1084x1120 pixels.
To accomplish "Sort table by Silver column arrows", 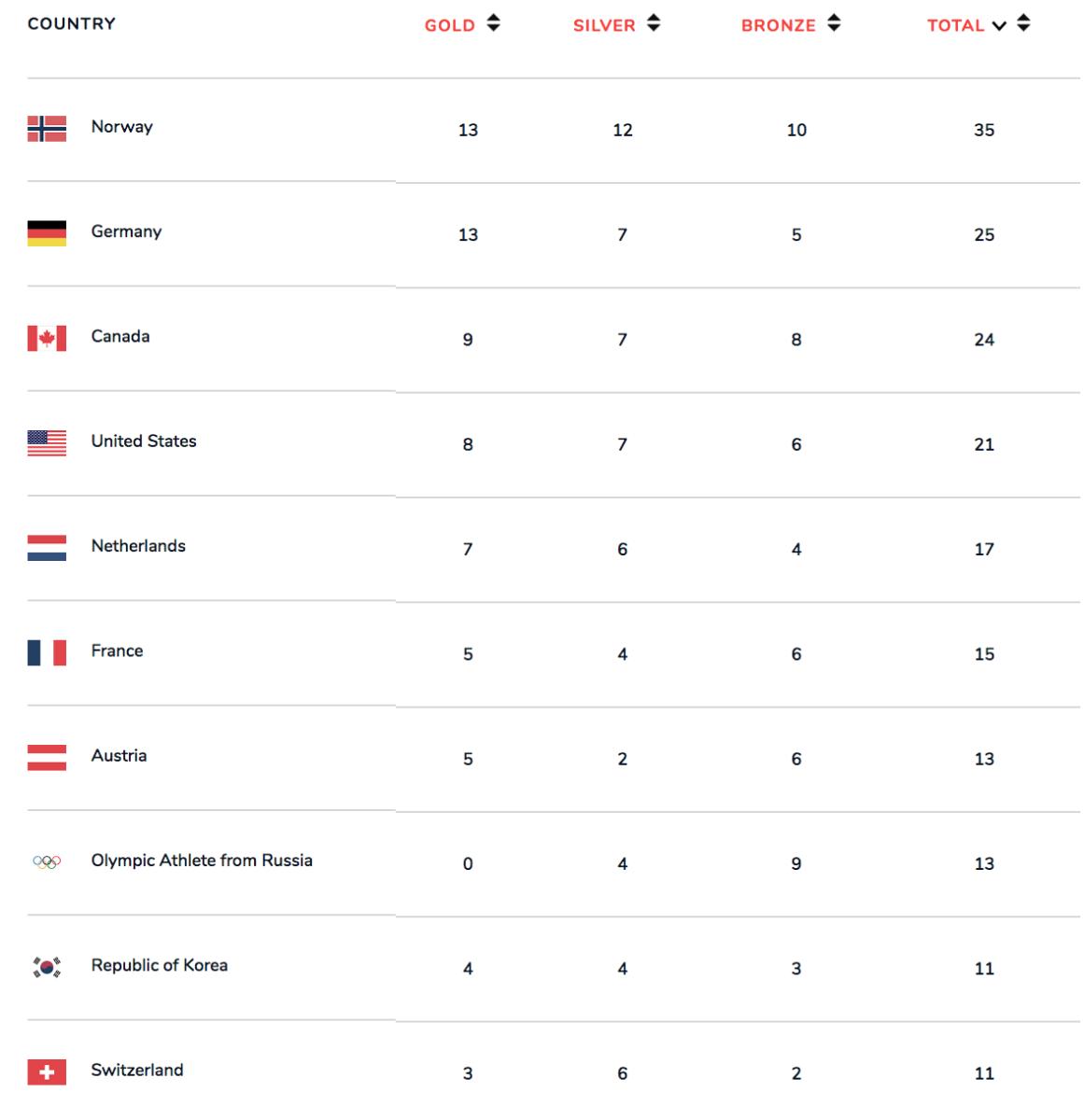I will [x=654, y=23].
